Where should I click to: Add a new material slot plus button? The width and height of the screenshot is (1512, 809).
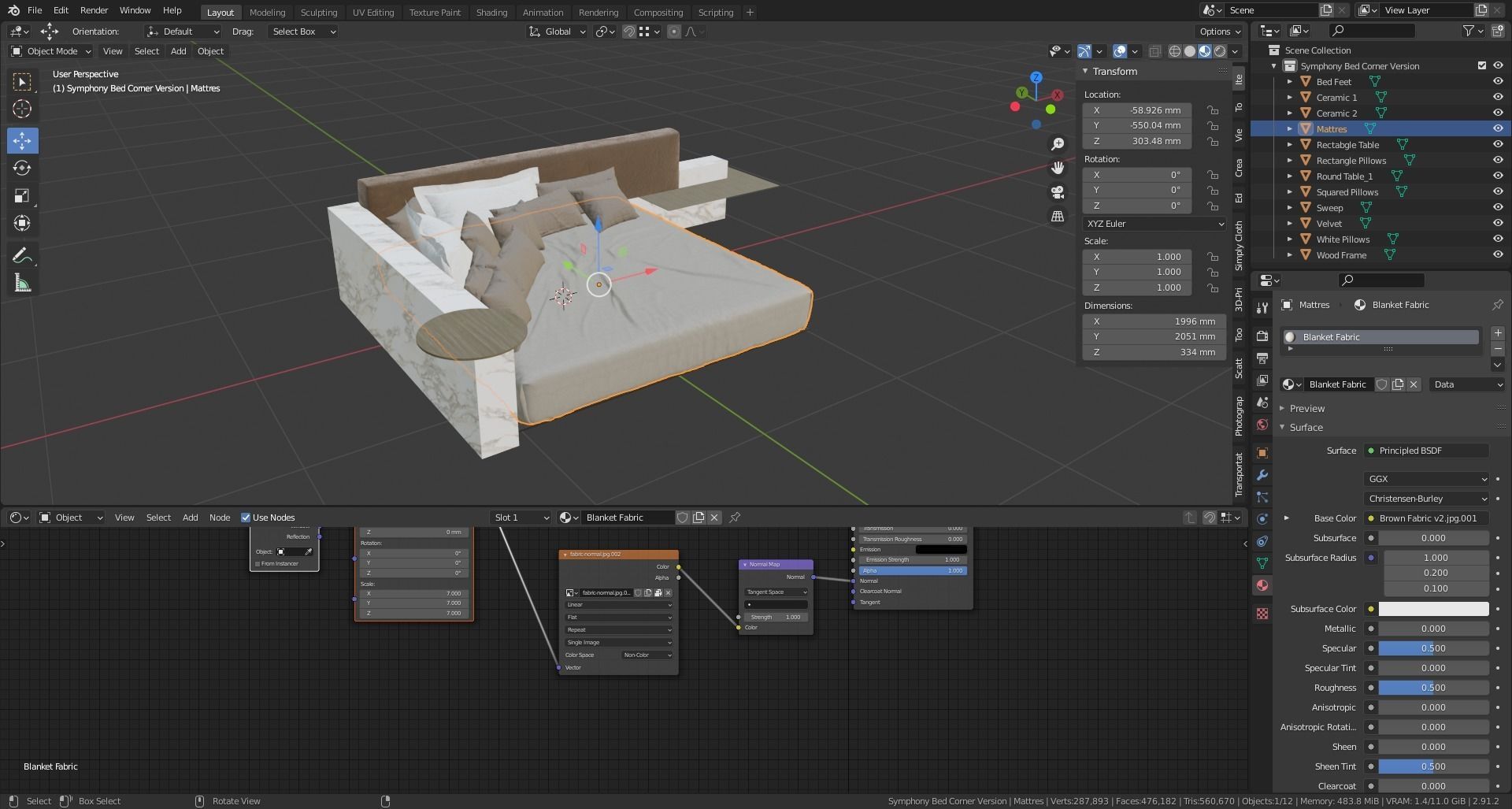click(x=1498, y=333)
